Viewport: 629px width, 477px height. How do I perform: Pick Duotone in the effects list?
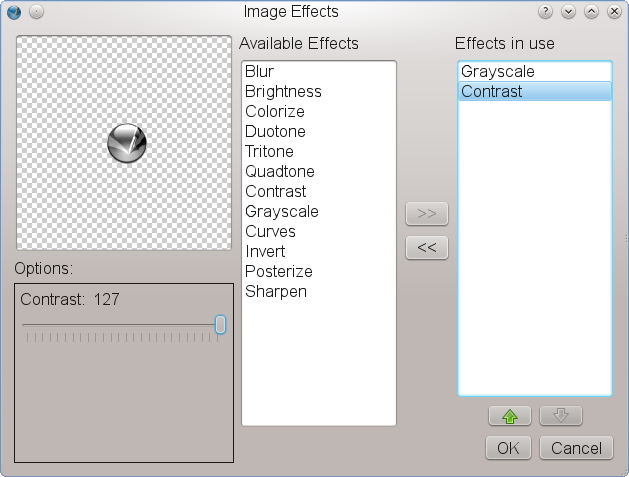(275, 132)
